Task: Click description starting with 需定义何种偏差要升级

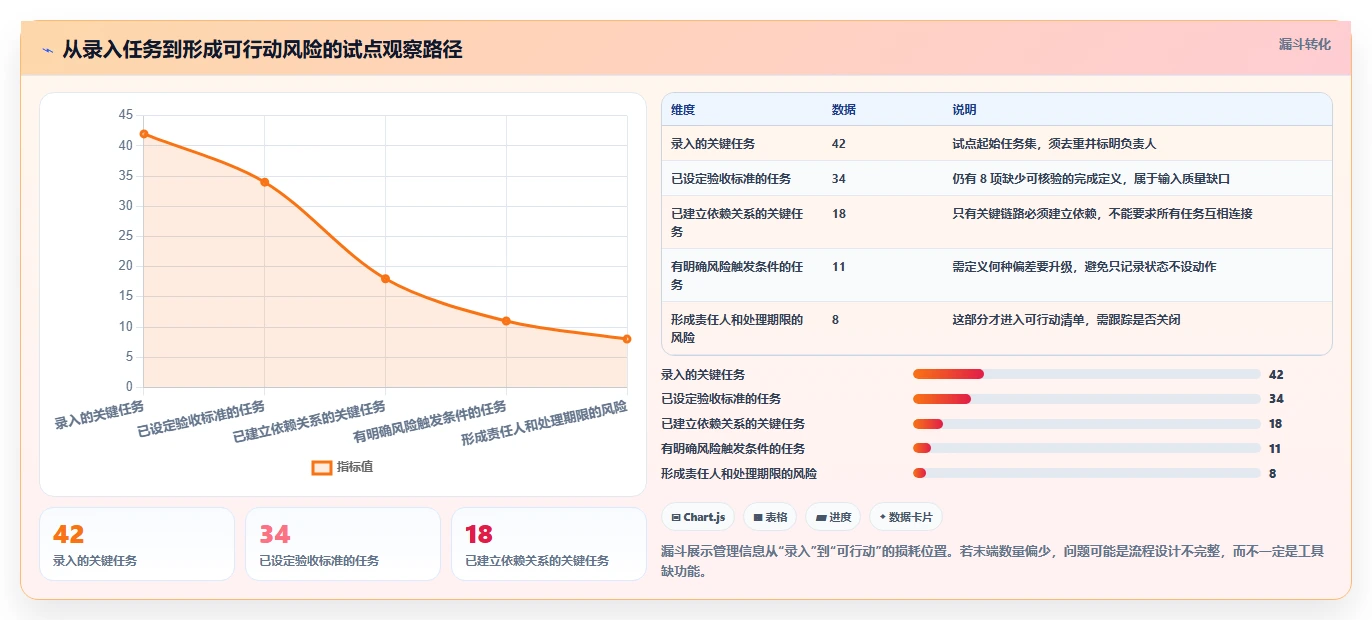Action: pyautogui.click(x=1084, y=267)
